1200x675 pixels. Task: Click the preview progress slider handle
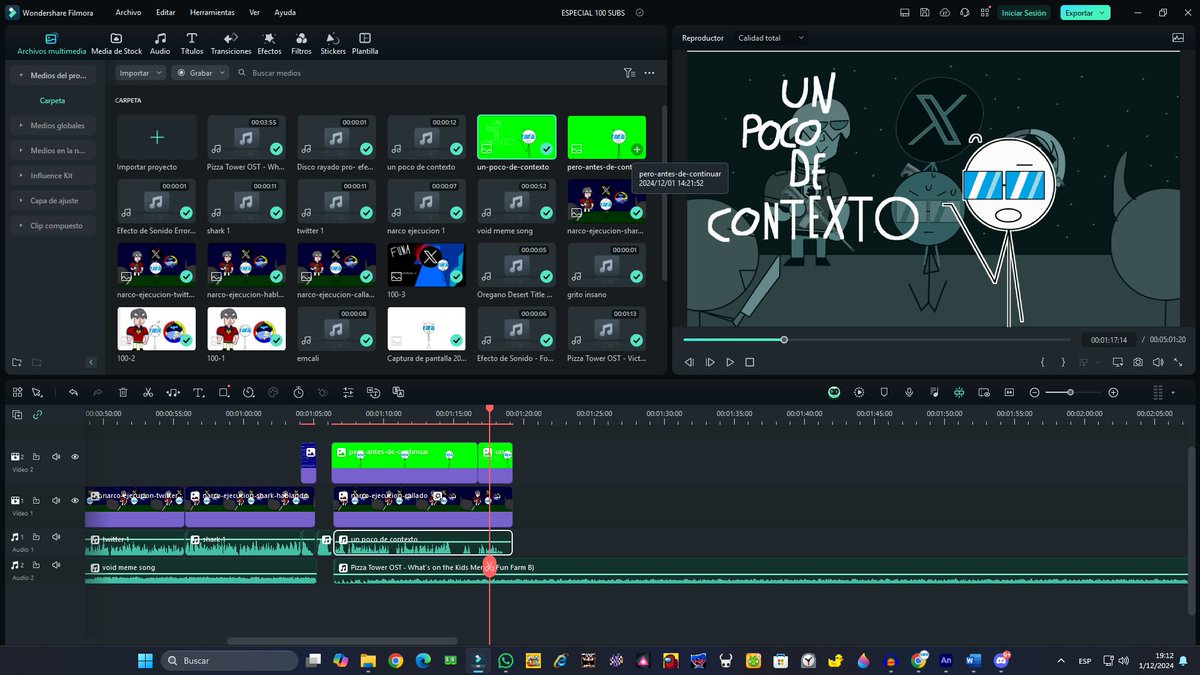coord(784,340)
